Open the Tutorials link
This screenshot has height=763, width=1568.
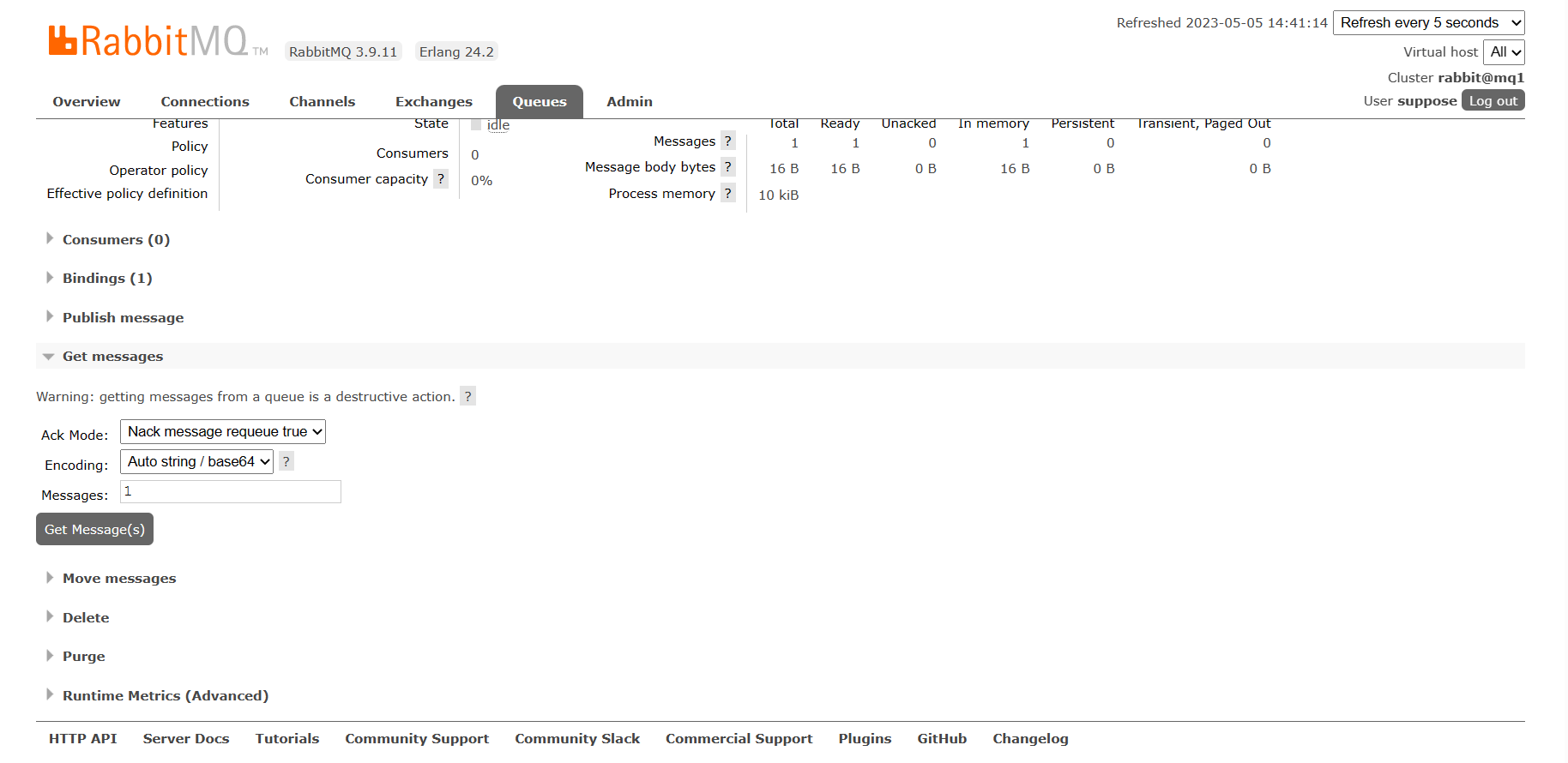pos(287,738)
